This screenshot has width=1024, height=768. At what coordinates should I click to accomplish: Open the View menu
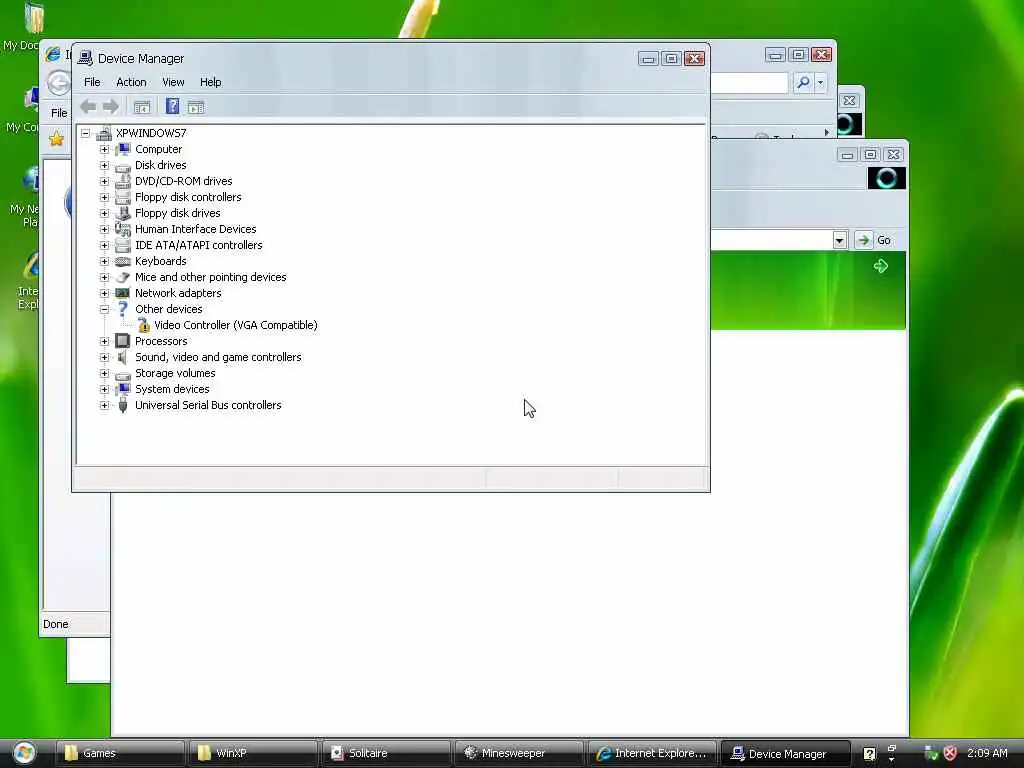173,82
